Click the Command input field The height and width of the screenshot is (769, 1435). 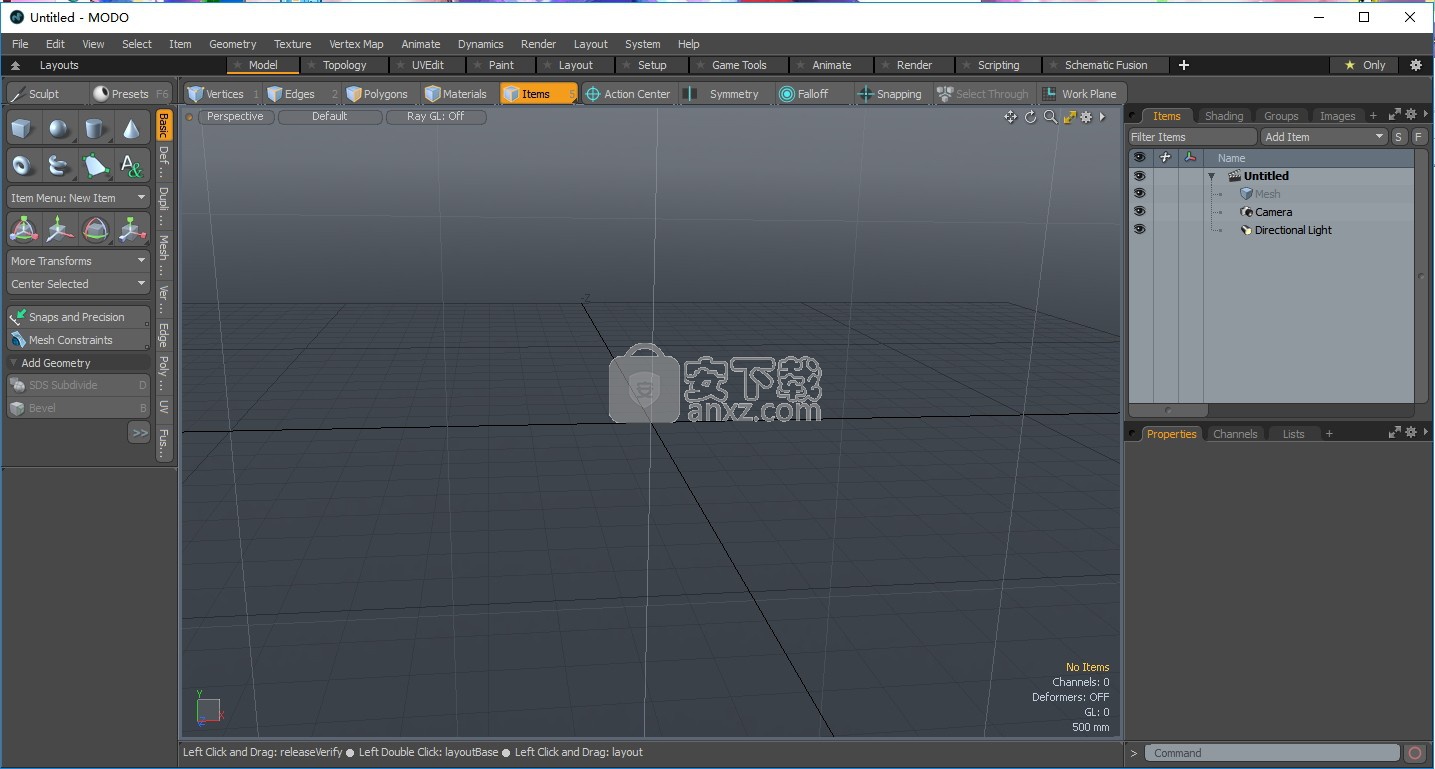point(1272,753)
